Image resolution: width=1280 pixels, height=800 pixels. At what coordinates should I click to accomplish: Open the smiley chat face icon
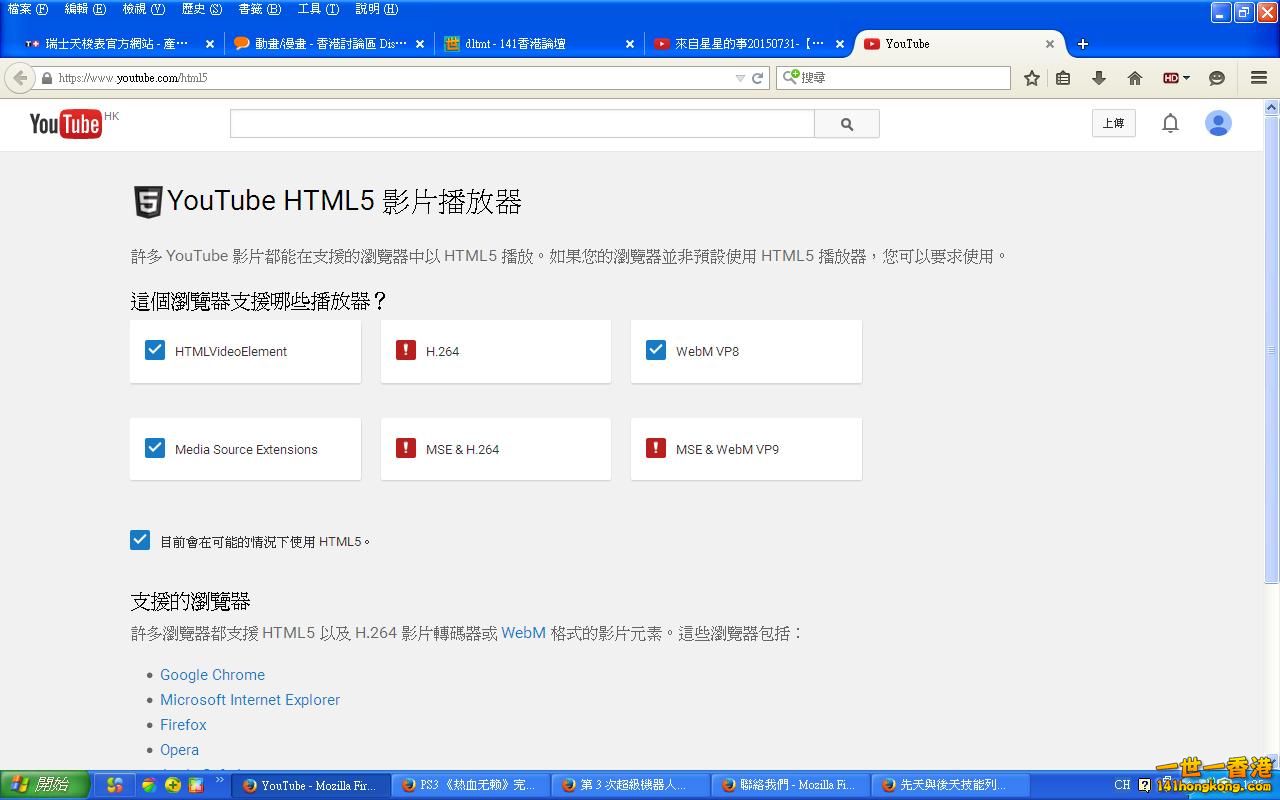[1217, 78]
